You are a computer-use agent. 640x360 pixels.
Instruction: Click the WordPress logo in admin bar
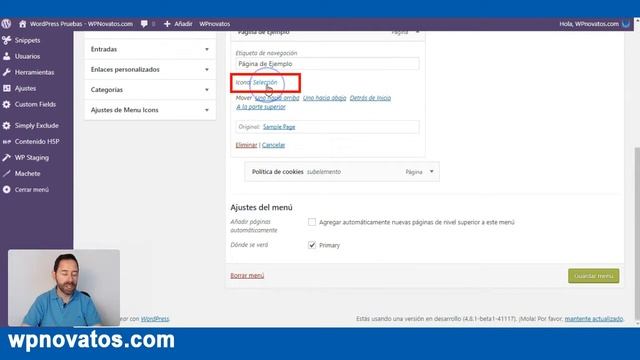(6, 24)
